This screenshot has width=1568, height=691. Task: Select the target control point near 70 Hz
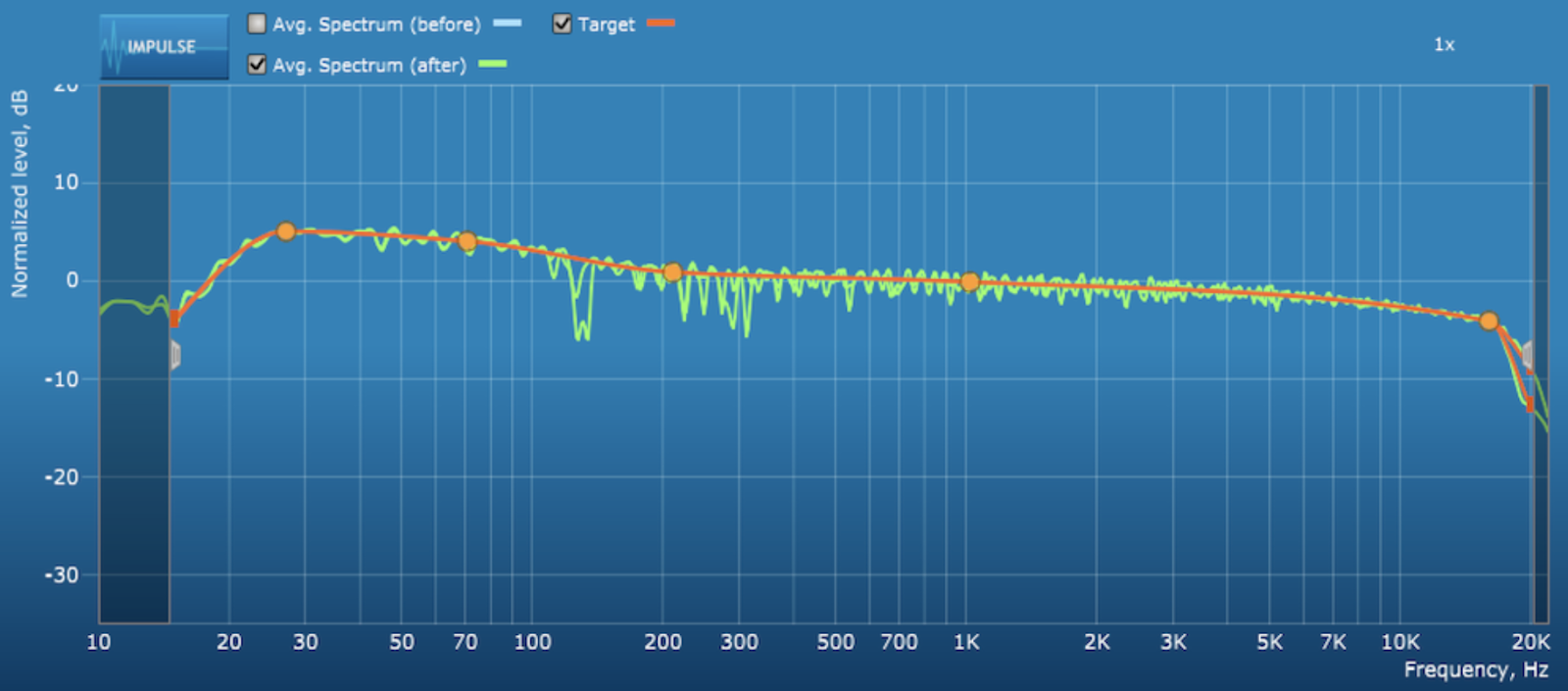[467, 241]
